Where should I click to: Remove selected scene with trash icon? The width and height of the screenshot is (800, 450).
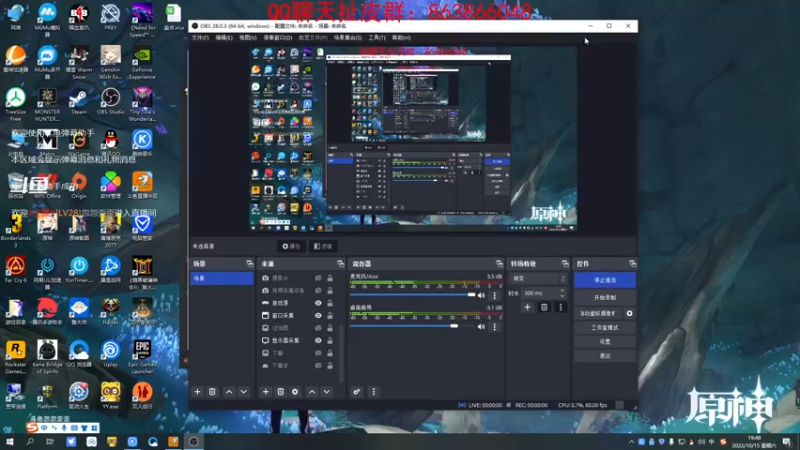[x=212, y=392]
